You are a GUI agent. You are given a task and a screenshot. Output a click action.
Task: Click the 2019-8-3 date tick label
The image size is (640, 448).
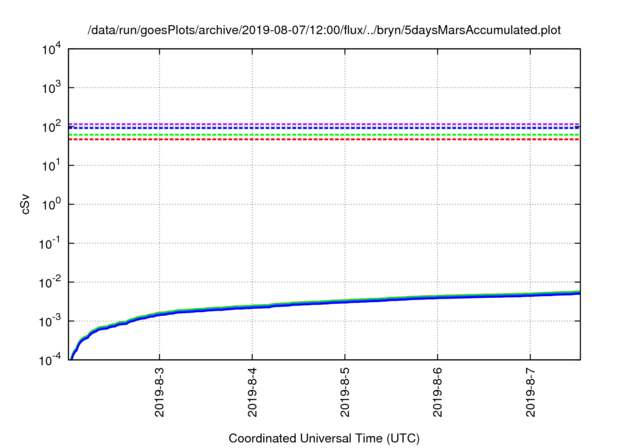(x=160, y=392)
